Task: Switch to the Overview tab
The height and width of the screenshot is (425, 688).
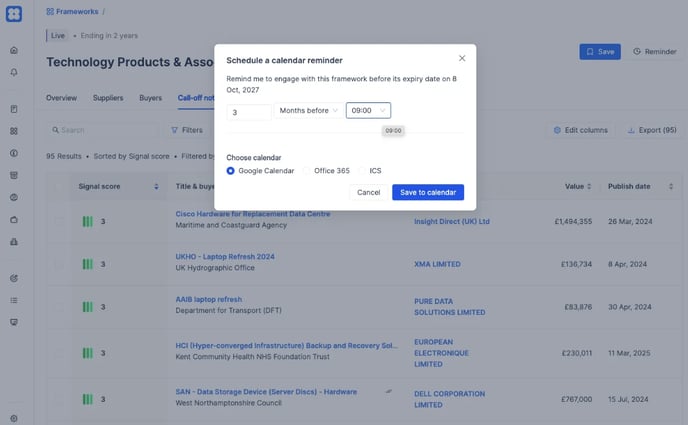Action: (x=61, y=98)
